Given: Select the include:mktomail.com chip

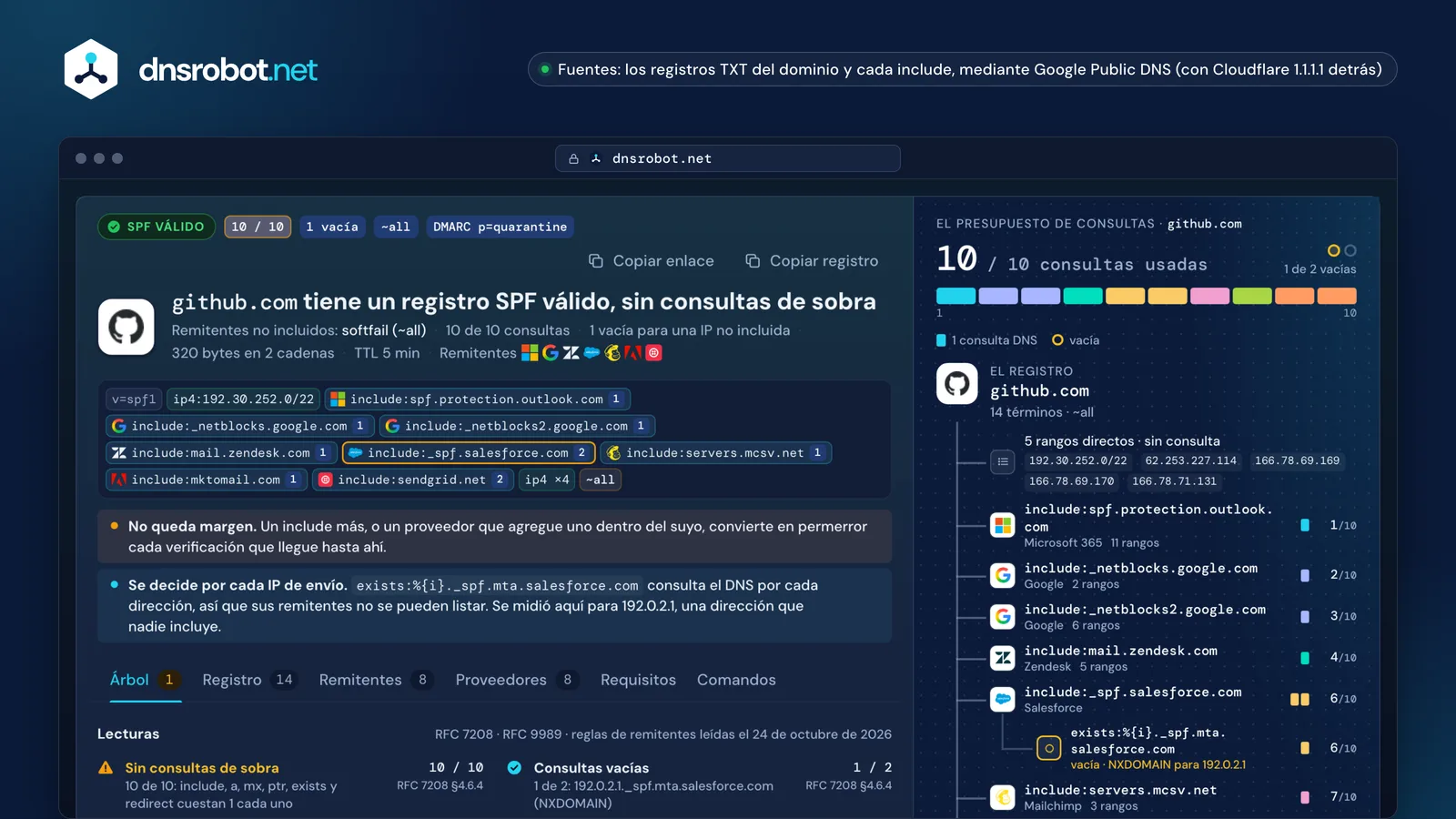Looking at the screenshot, I should [x=207, y=480].
